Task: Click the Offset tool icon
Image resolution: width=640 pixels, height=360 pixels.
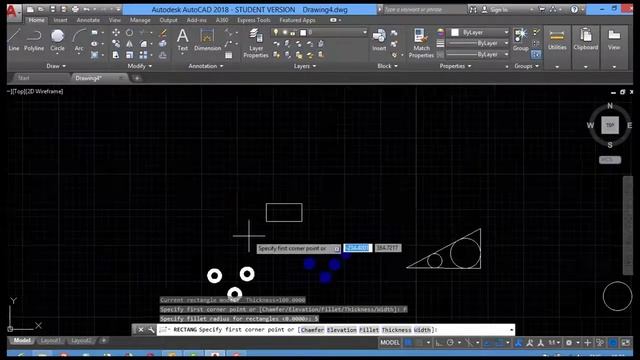Action: point(163,55)
